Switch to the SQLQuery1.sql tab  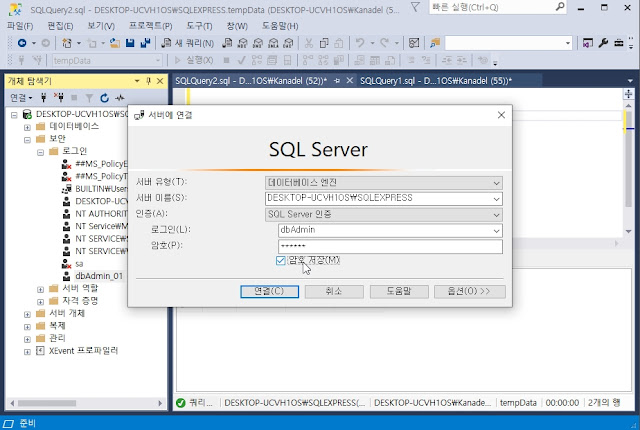[436, 81]
